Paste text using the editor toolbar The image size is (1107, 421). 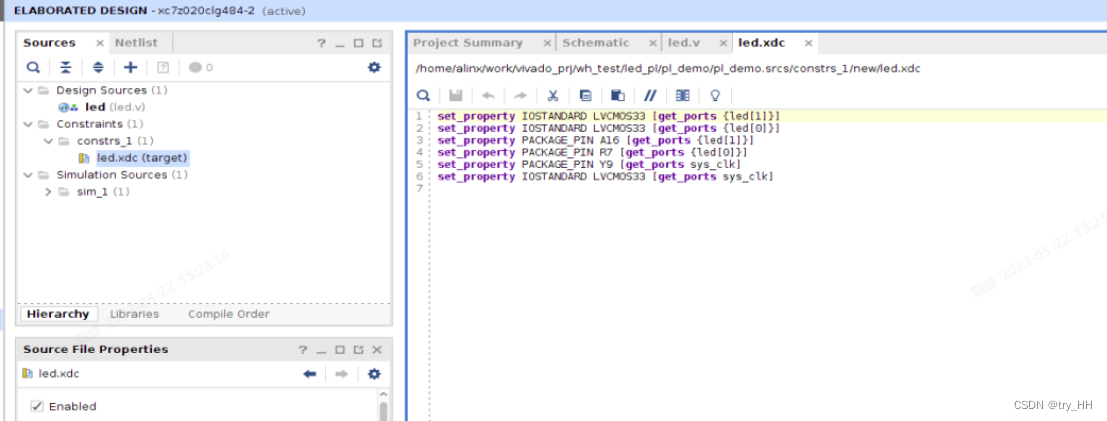pyautogui.click(x=618, y=95)
